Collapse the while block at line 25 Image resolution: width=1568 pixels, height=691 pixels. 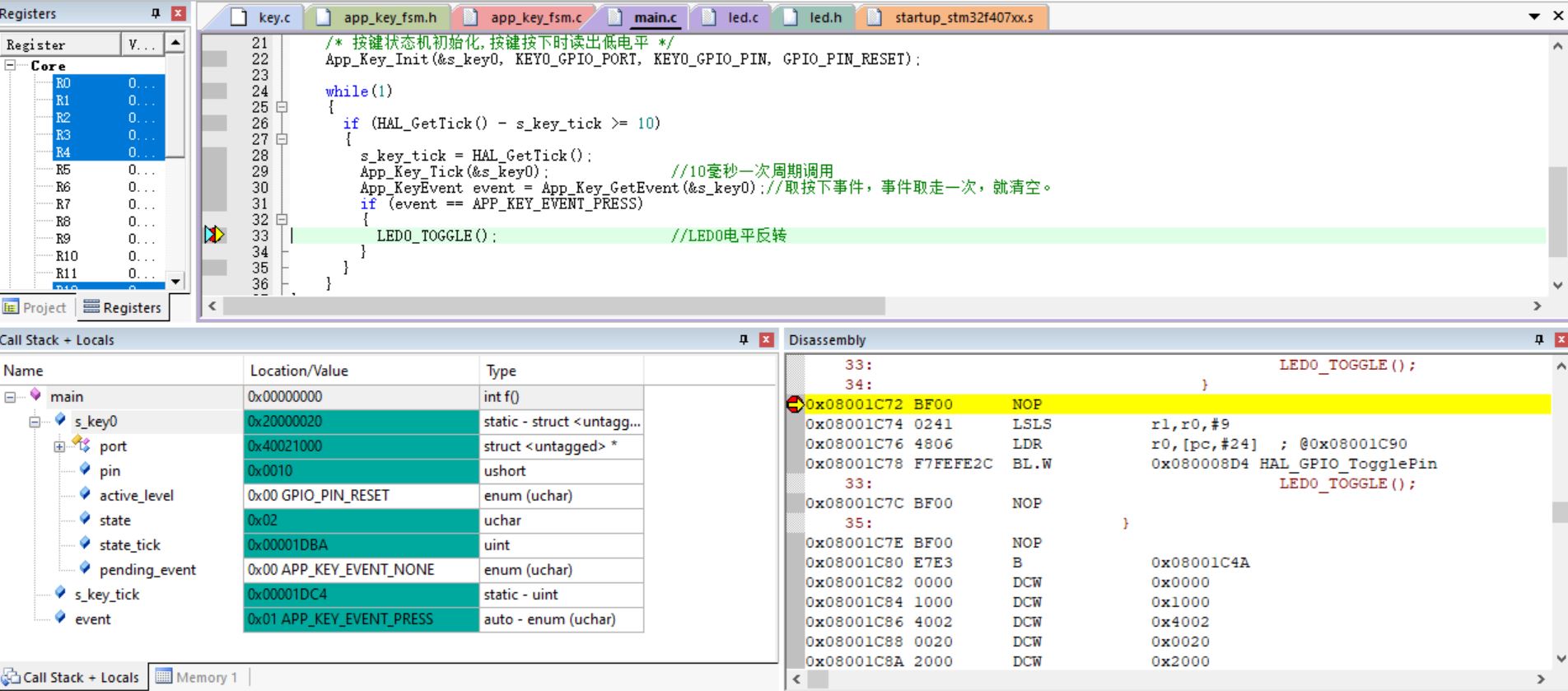pos(282,107)
